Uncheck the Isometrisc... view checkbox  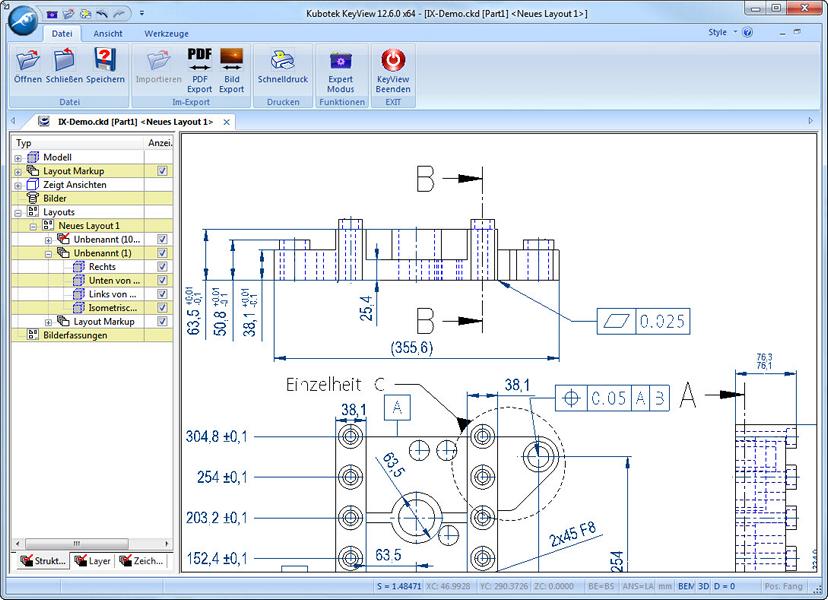coord(162,307)
